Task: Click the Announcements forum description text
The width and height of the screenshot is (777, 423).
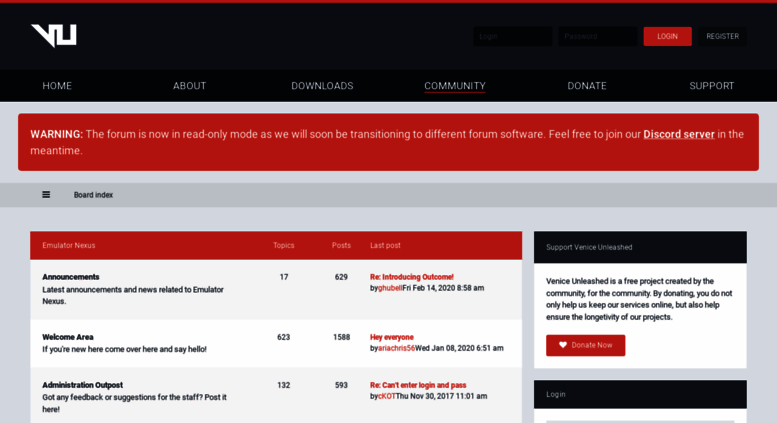Action: tap(133, 295)
